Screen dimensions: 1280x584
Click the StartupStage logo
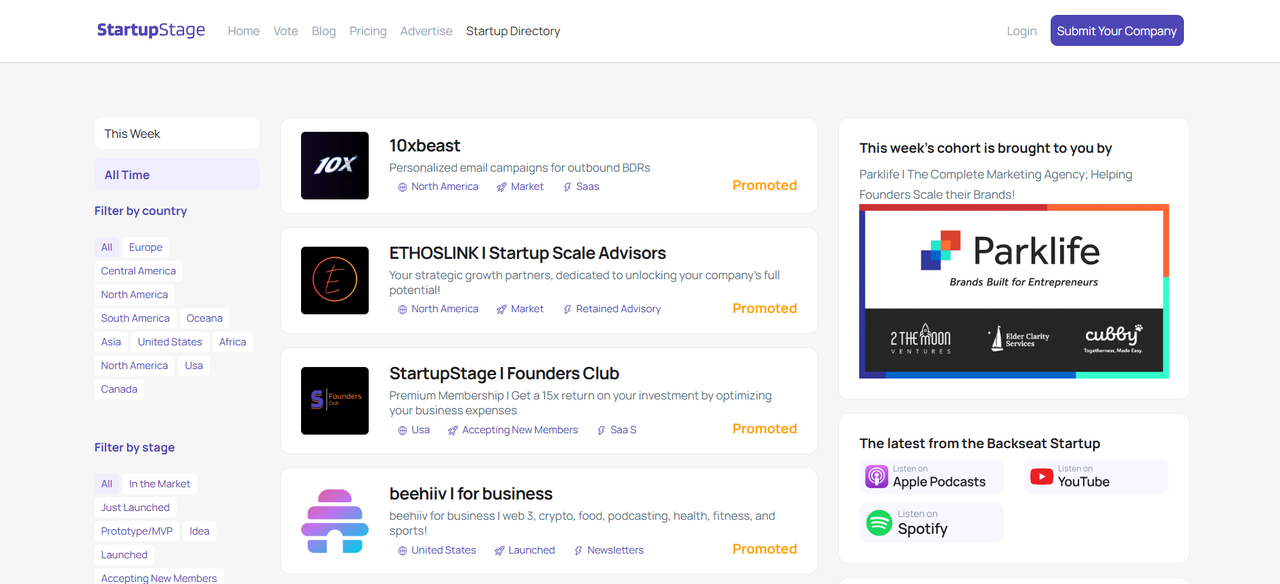[151, 30]
